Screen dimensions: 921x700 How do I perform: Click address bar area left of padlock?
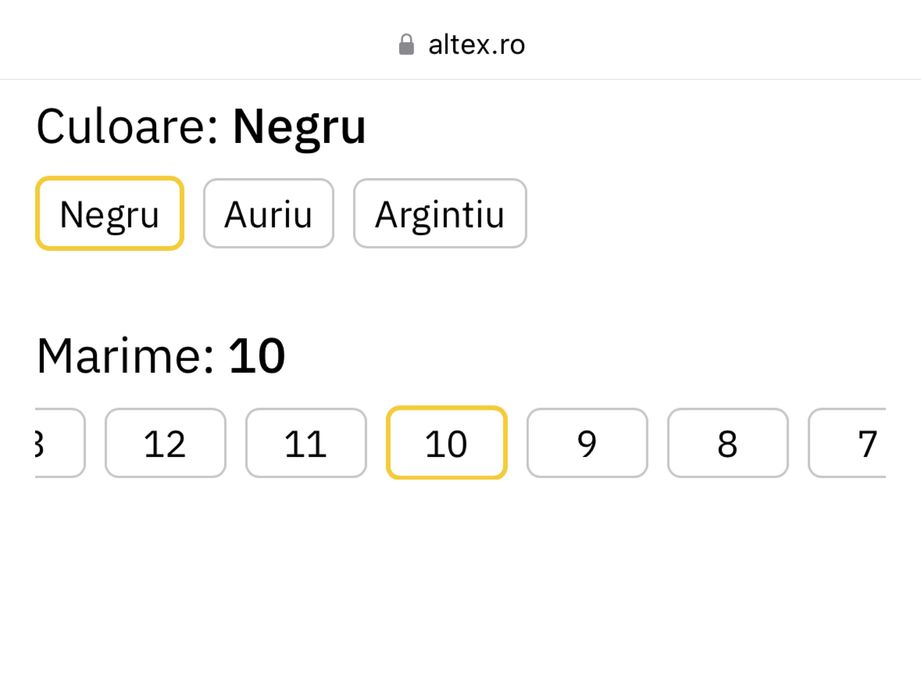pos(200,45)
